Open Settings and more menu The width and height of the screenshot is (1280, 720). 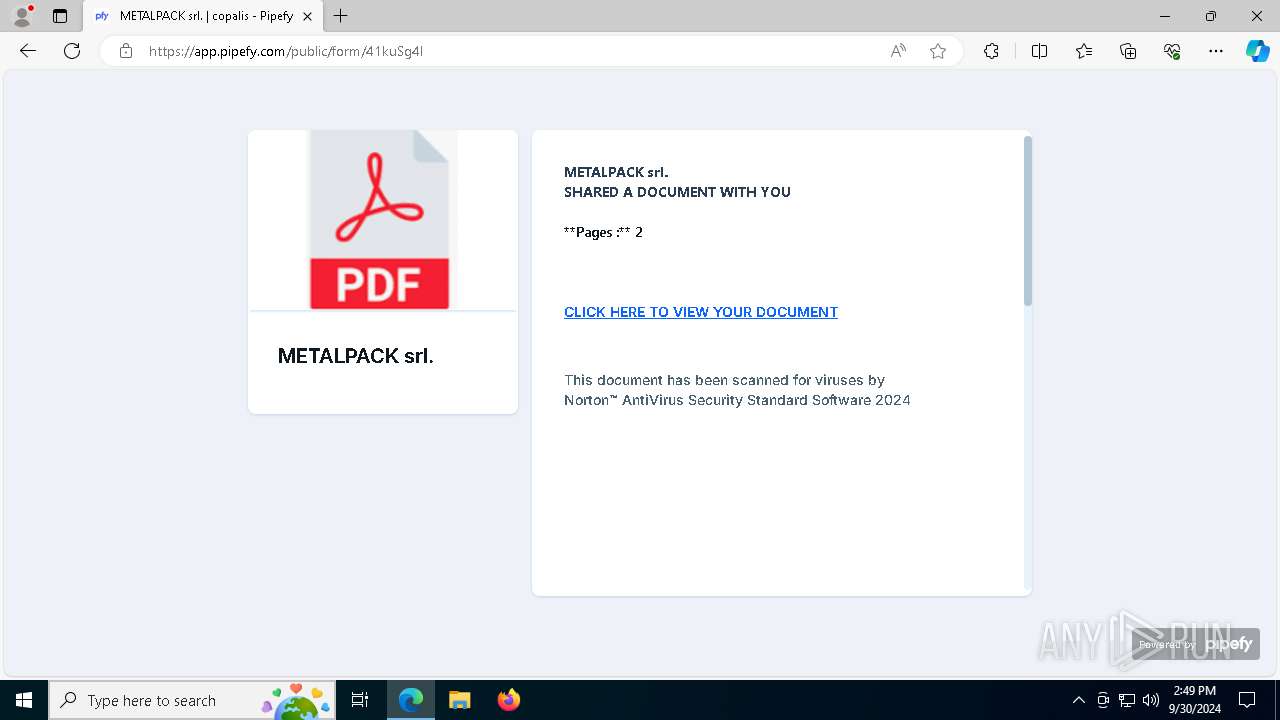pos(1216,51)
